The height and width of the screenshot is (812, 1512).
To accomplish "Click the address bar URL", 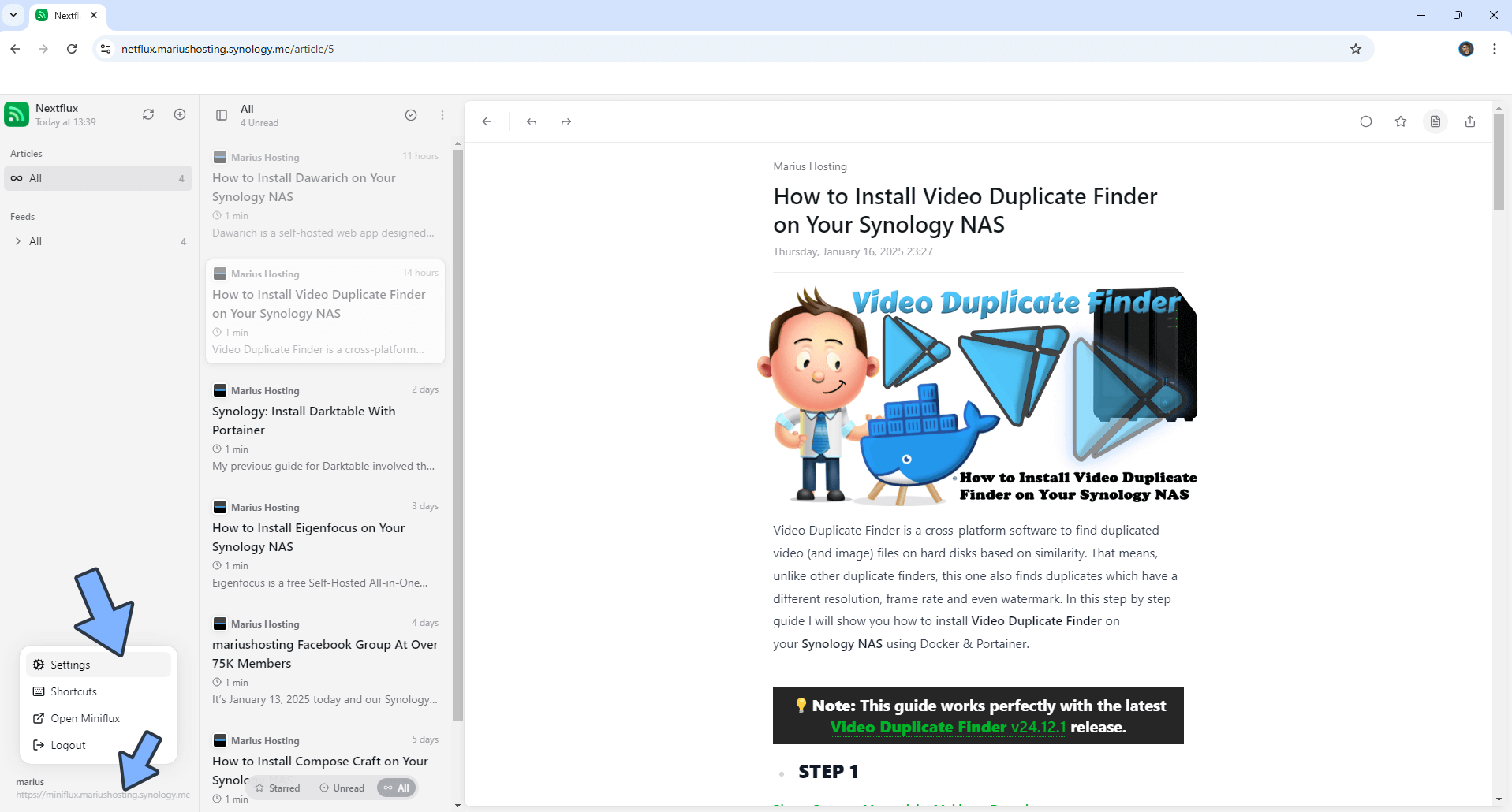I will click(x=227, y=49).
